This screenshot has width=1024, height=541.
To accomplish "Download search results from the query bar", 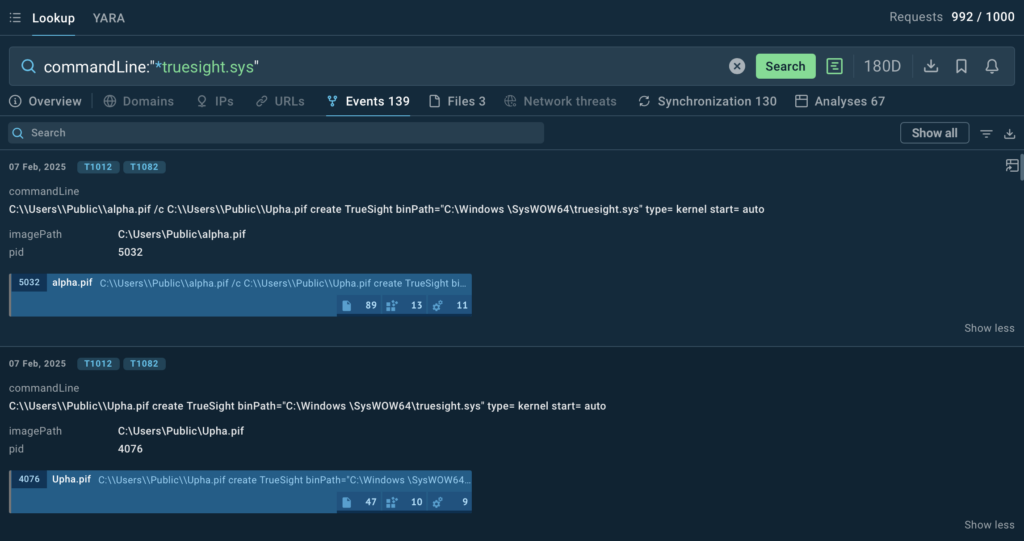I will coord(930,66).
